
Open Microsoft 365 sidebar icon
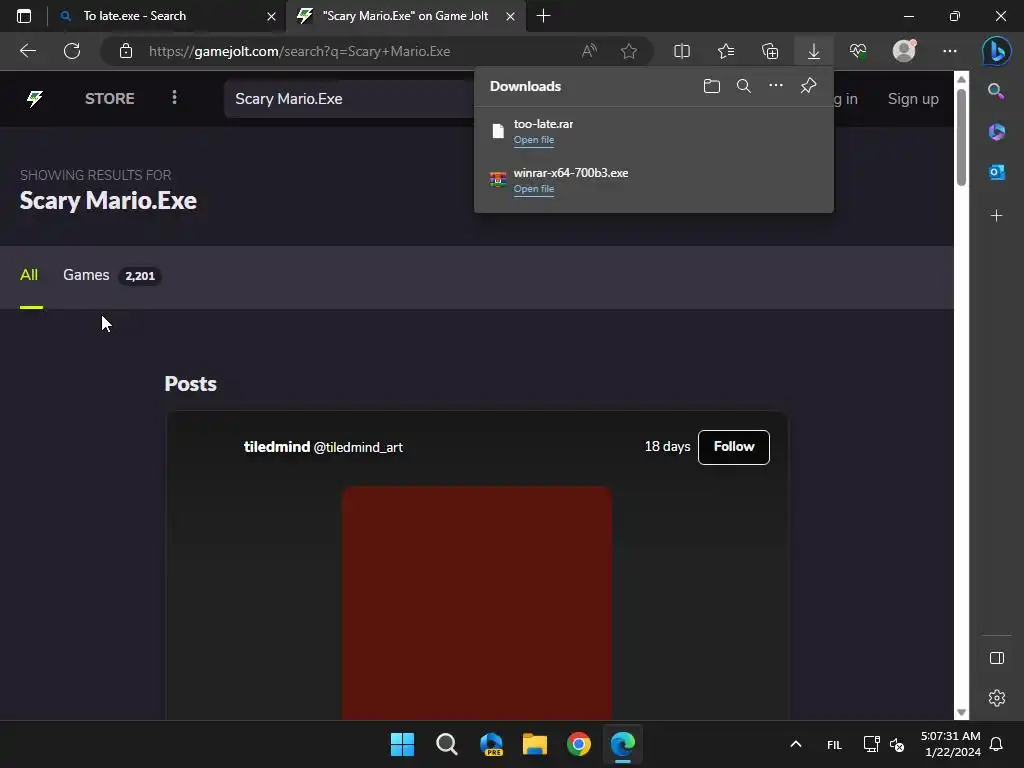pyautogui.click(x=997, y=132)
